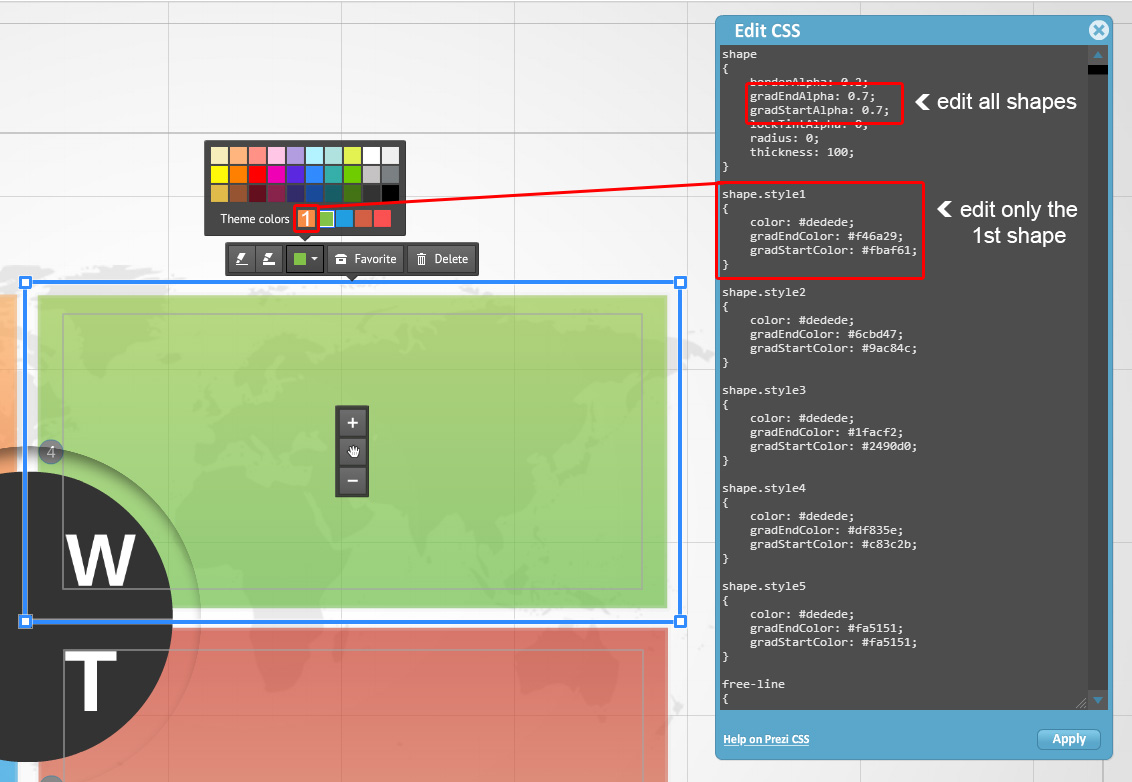1132x782 pixels.
Task: Pick the blue theme color swatch
Action: tap(345, 218)
